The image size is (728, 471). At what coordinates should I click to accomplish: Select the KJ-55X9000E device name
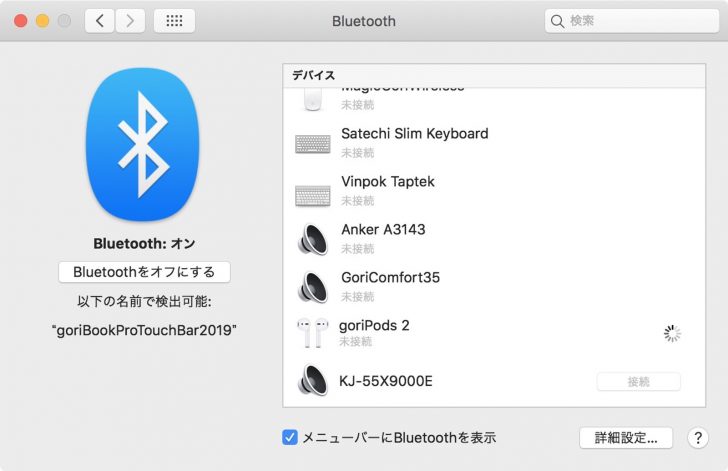pos(386,381)
